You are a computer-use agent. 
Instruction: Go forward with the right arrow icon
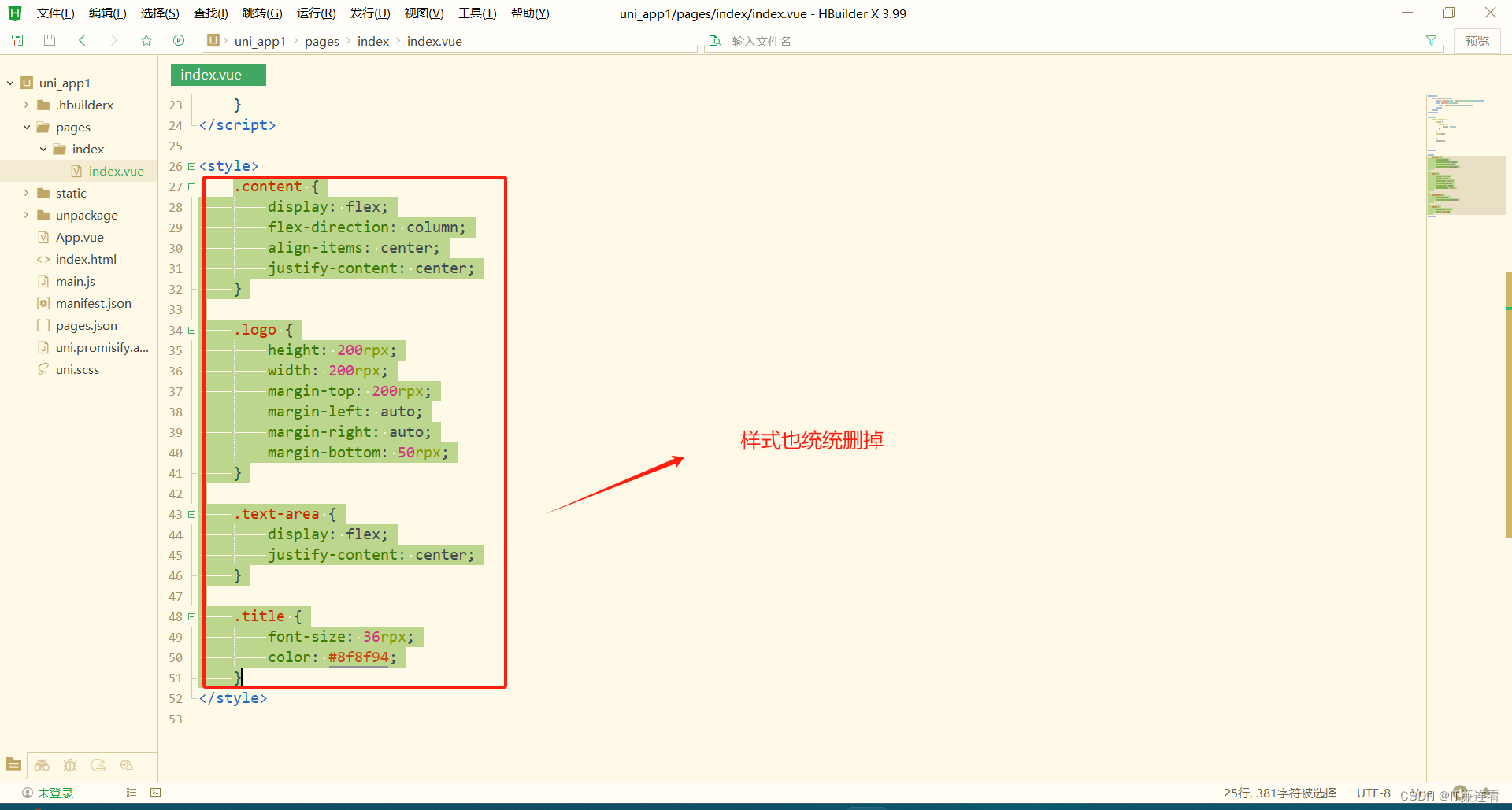click(114, 40)
